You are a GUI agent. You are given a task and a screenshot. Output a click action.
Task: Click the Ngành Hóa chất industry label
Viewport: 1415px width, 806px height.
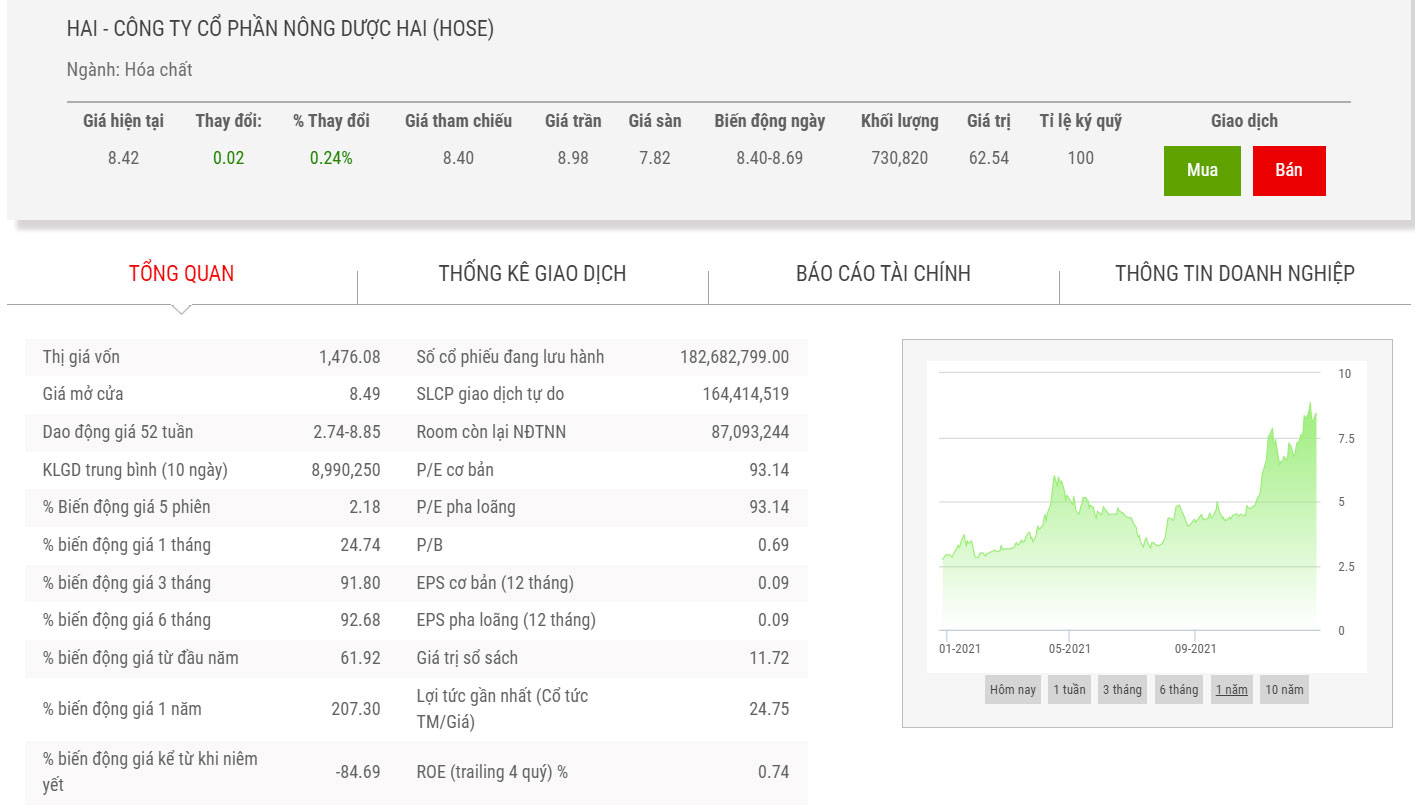[129, 70]
